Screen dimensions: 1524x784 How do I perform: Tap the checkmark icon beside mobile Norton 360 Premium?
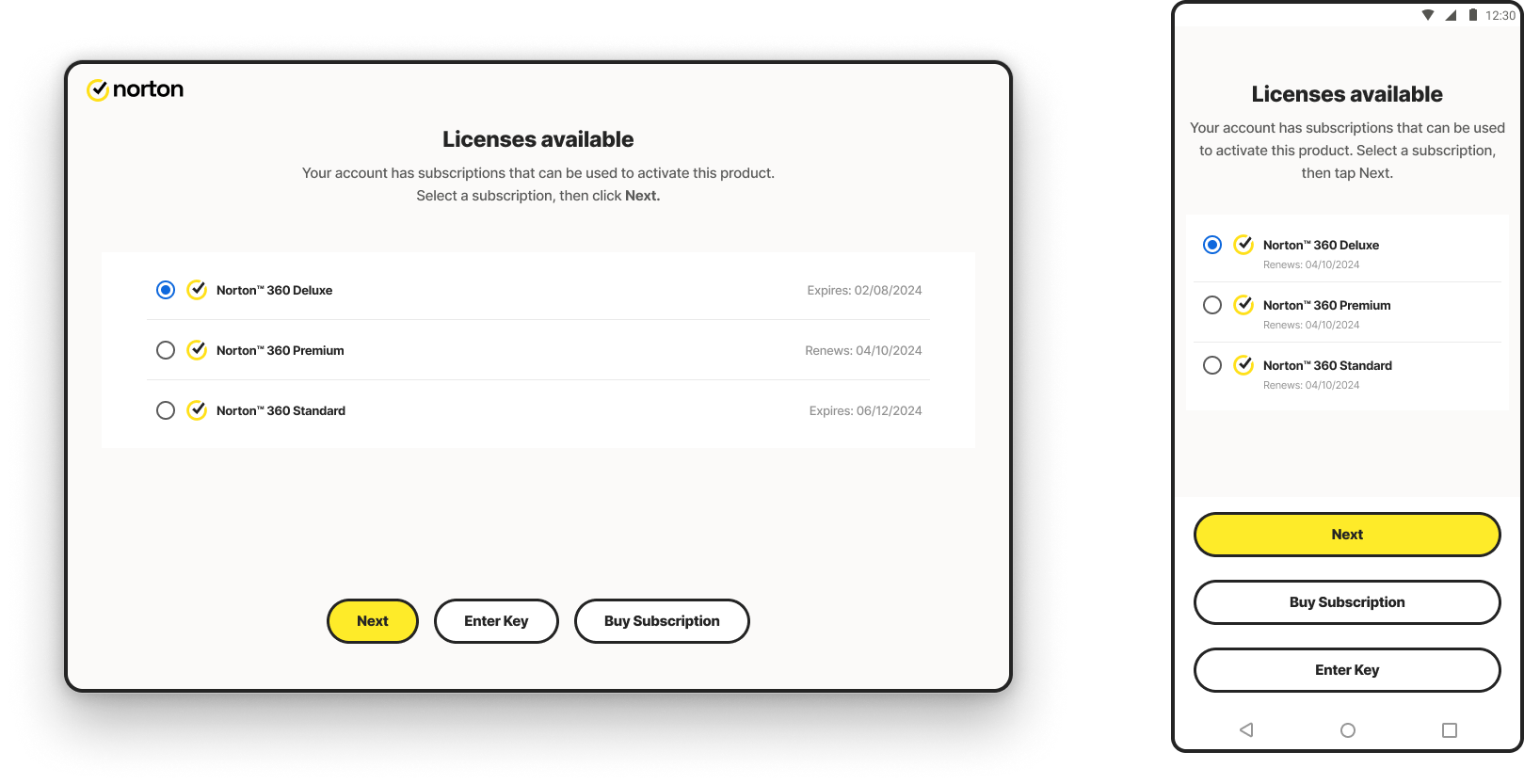(x=1243, y=305)
